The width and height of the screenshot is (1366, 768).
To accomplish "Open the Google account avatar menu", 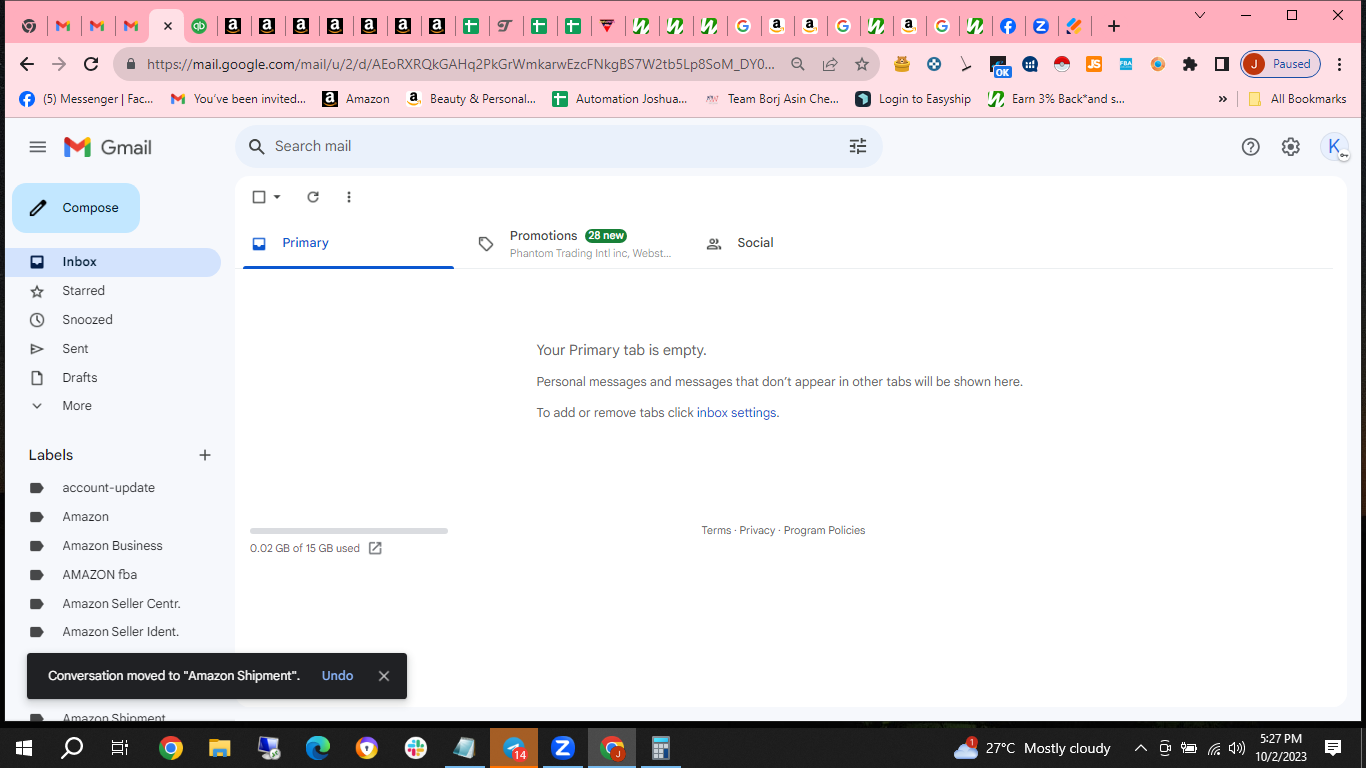I will point(1334,147).
